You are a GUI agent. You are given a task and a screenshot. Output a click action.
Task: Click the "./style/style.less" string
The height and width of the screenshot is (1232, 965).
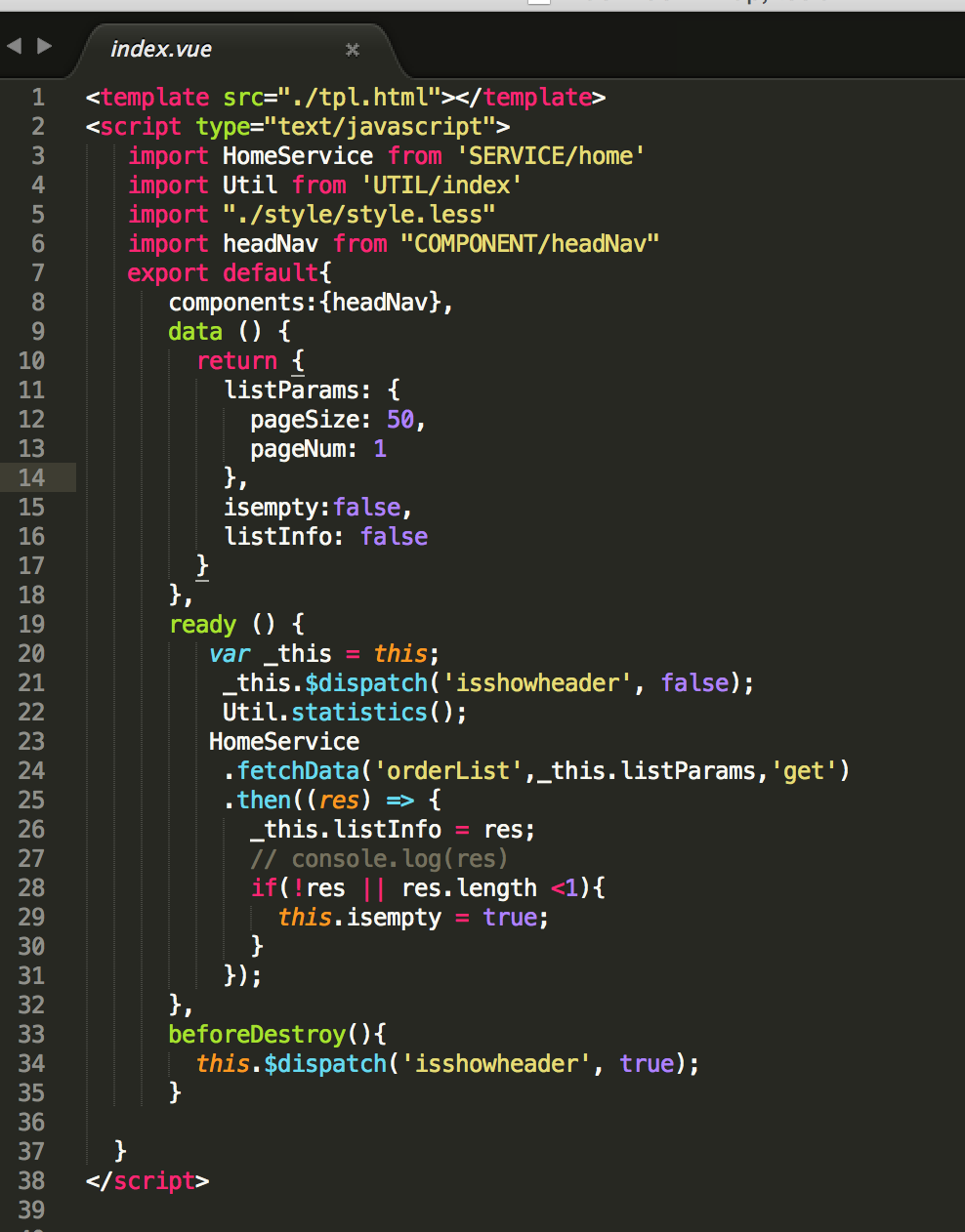359,214
